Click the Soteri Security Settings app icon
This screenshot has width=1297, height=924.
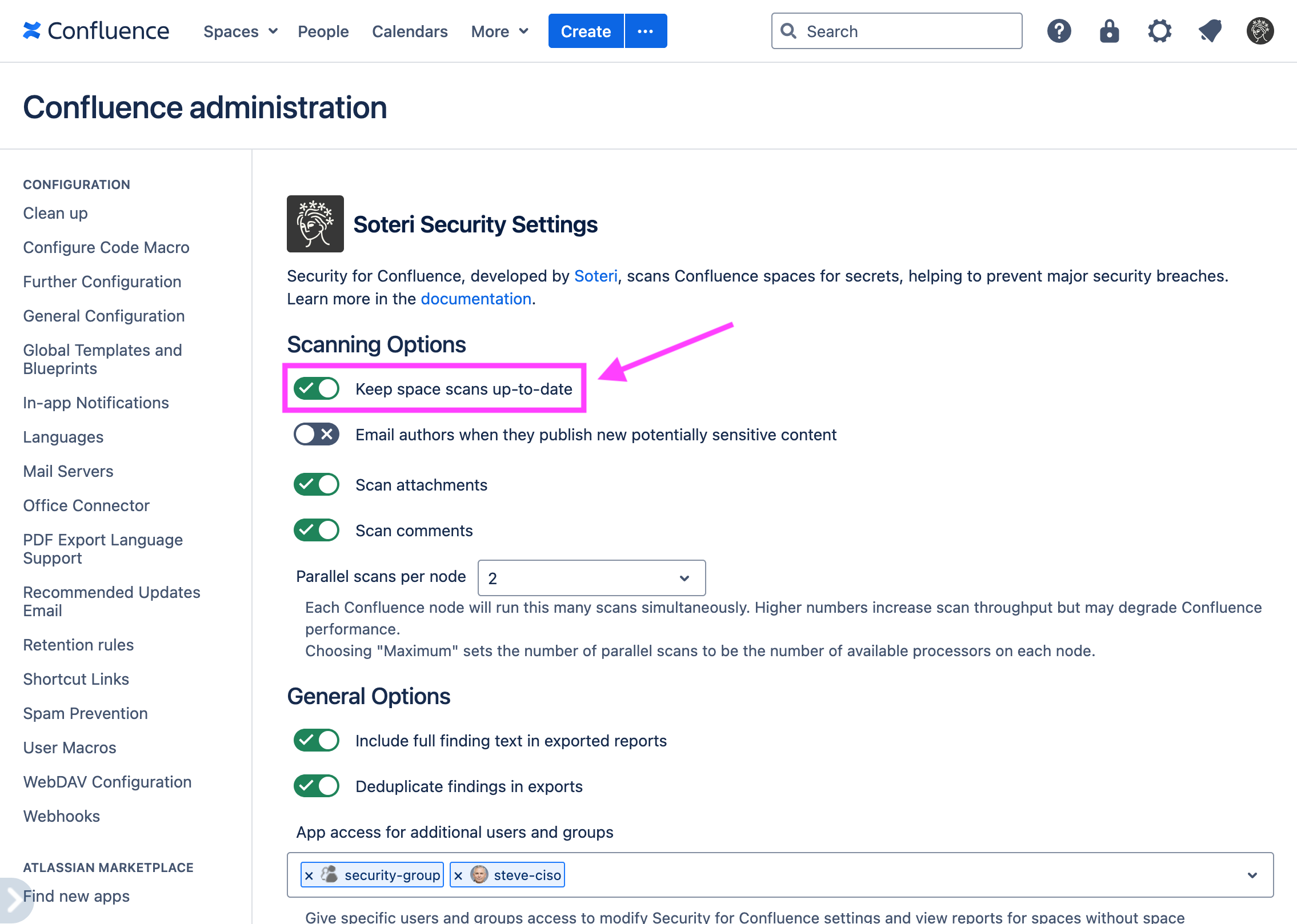coord(315,223)
